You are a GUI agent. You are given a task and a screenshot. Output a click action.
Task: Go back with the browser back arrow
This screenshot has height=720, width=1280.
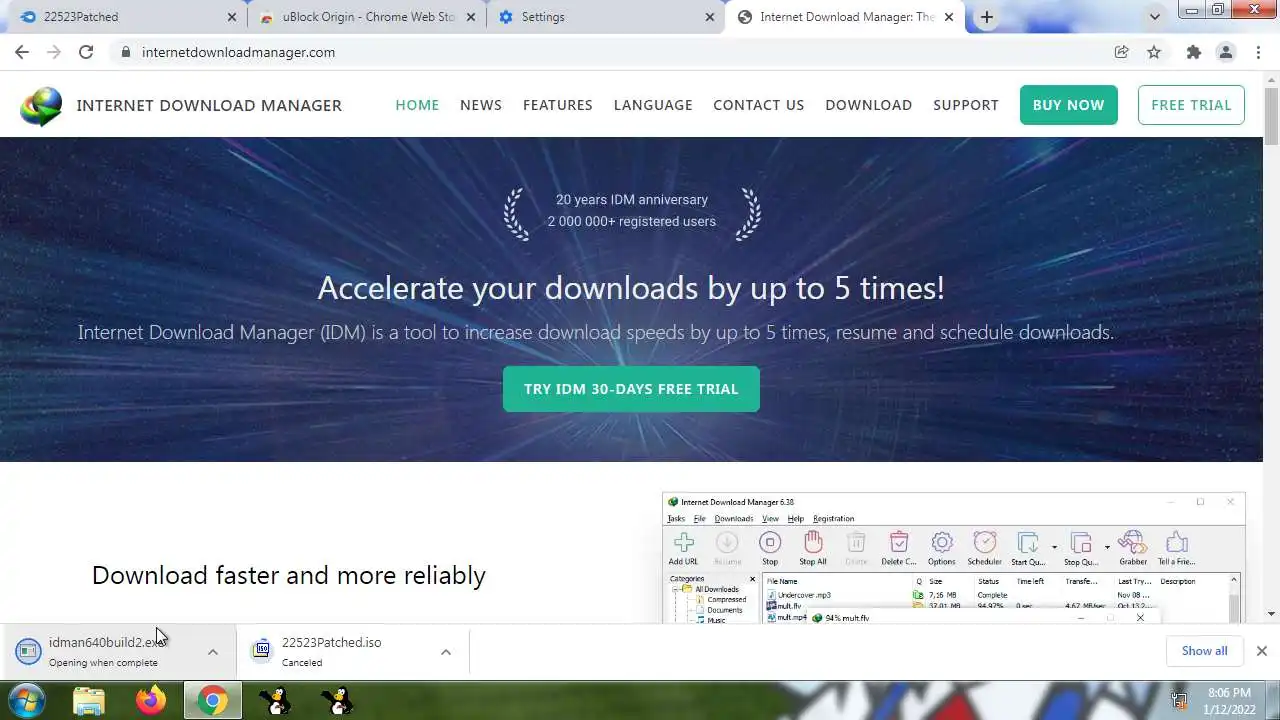(22, 52)
